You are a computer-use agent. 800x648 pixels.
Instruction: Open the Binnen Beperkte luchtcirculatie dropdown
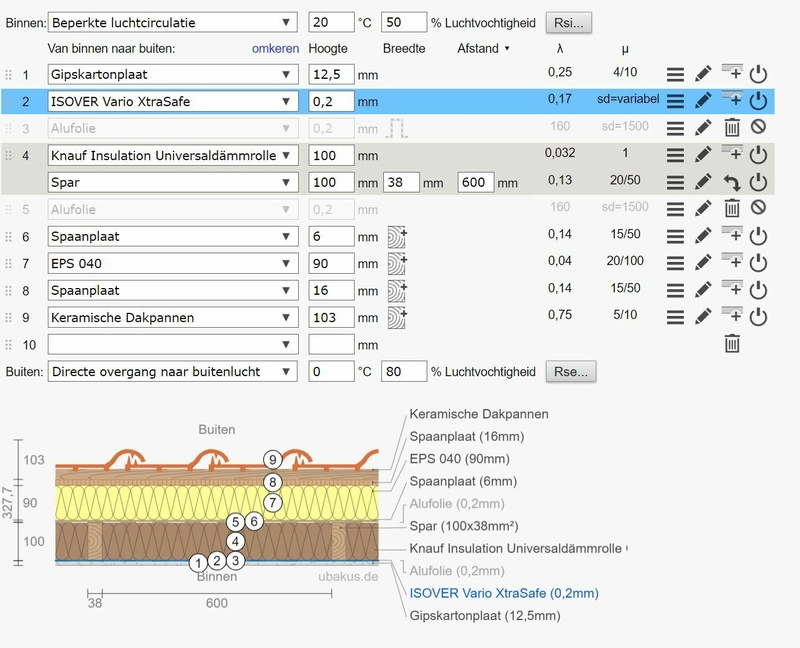(x=172, y=22)
